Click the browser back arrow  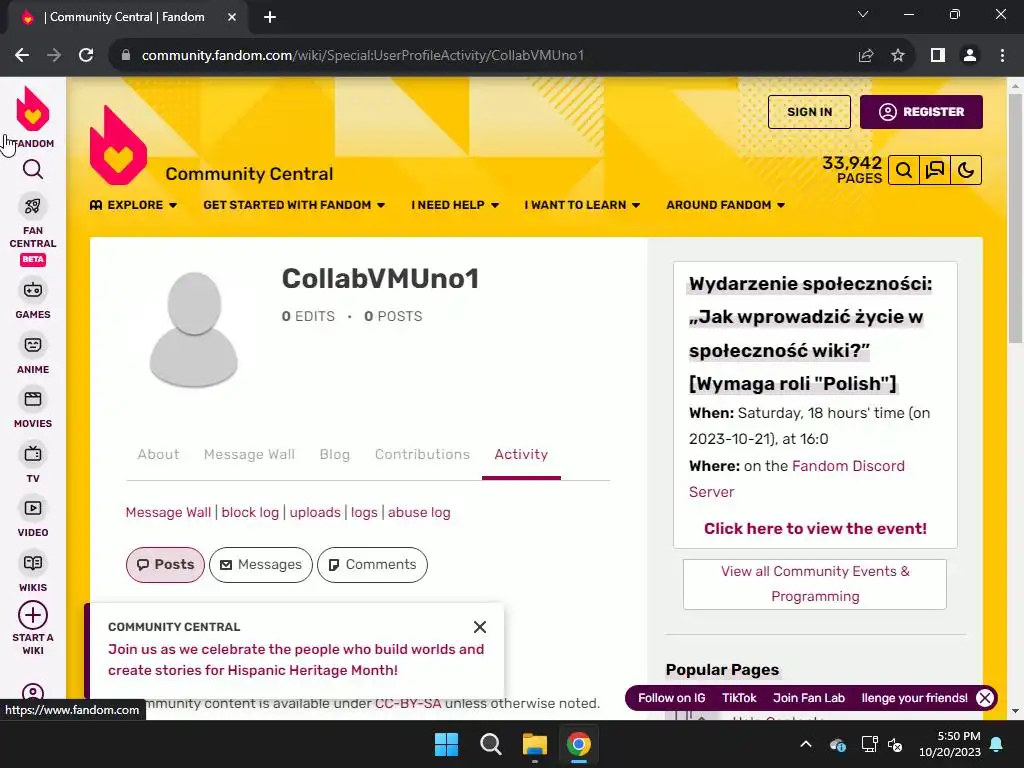pyautogui.click(x=22, y=56)
